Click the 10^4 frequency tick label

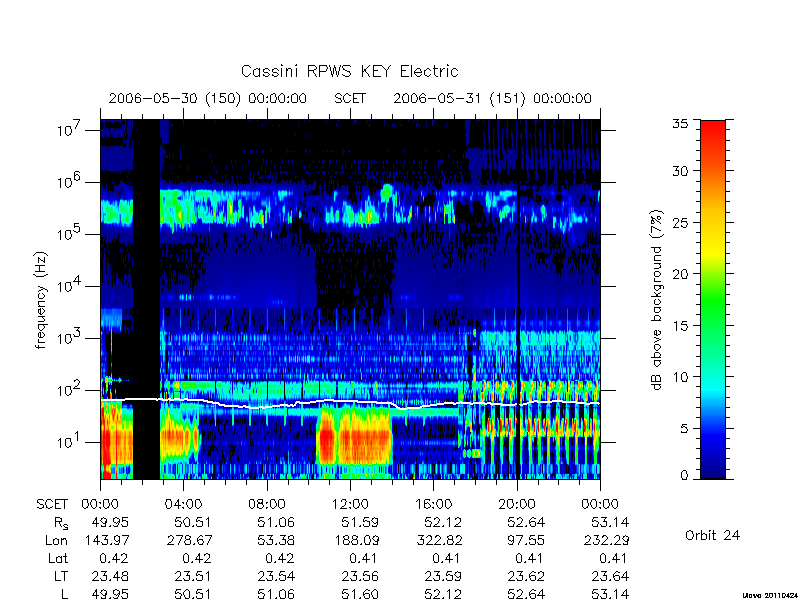[70, 285]
